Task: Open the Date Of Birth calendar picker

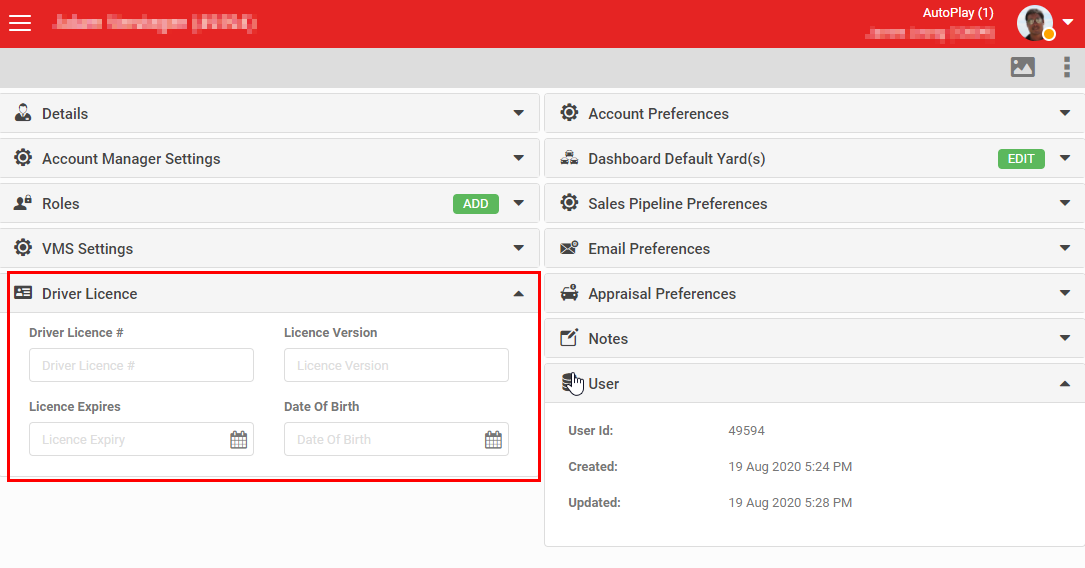Action: tap(493, 439)
